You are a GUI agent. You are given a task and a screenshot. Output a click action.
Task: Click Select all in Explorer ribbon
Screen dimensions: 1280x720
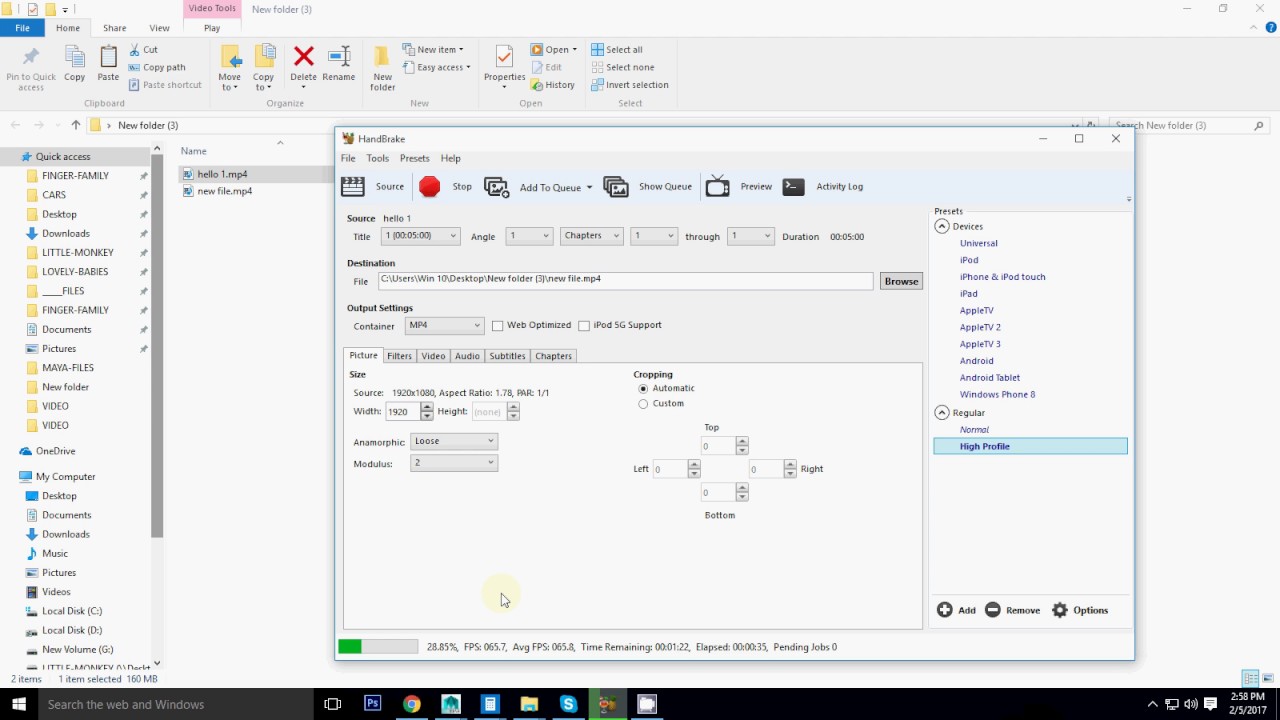tap(617, 49)
